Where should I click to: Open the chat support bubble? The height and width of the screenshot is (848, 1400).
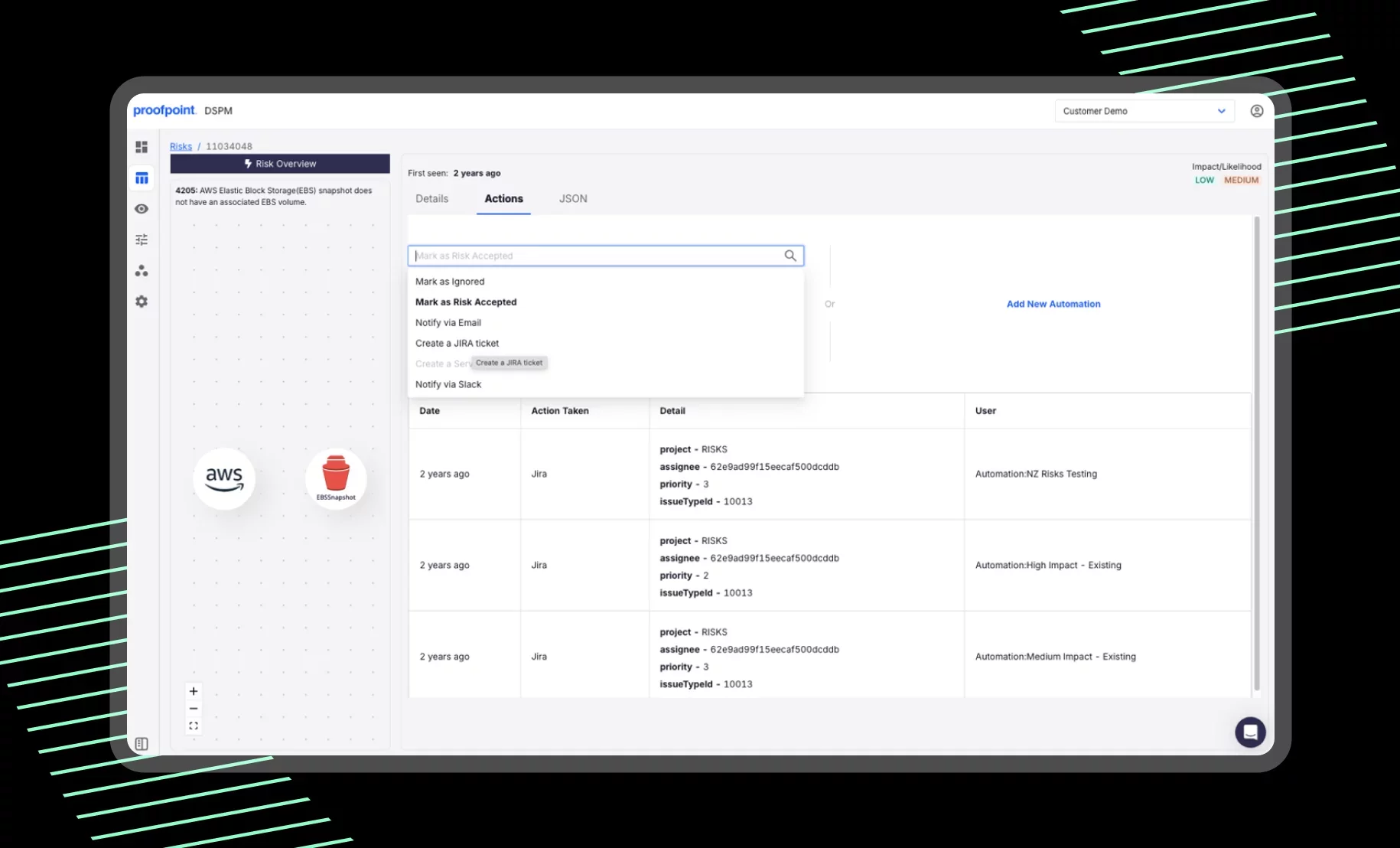click(x=1250, y=732)
